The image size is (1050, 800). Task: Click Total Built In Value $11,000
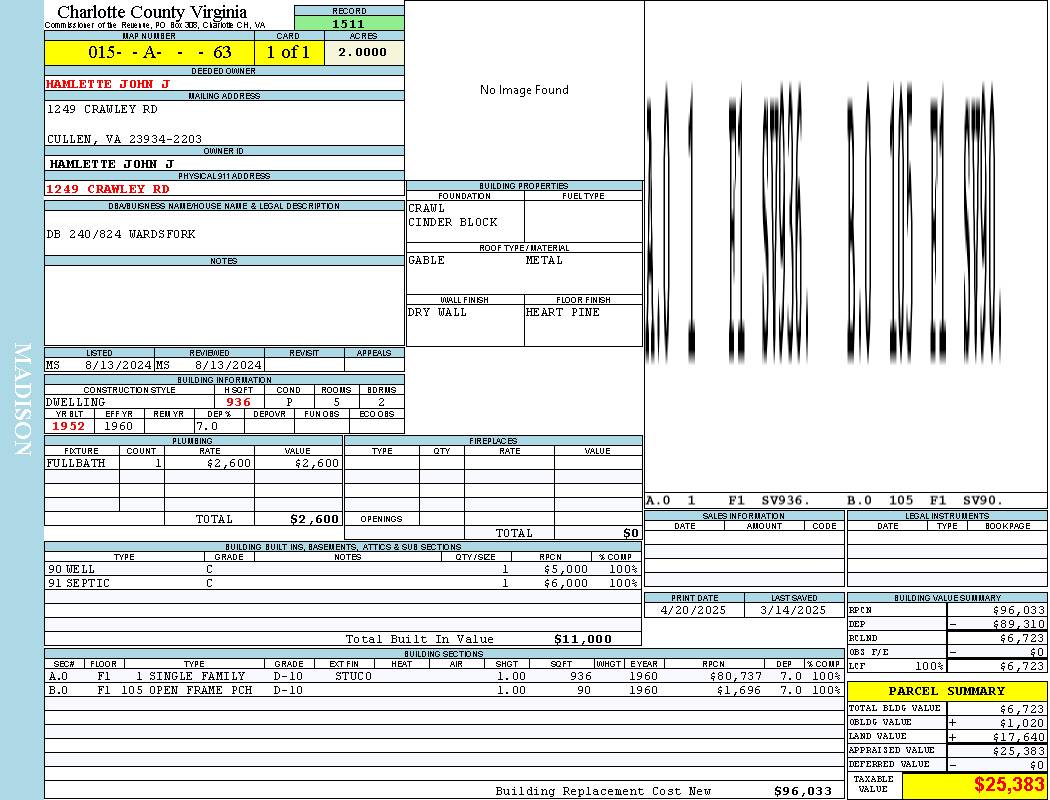pyautogui.click(x=583, y=639)
